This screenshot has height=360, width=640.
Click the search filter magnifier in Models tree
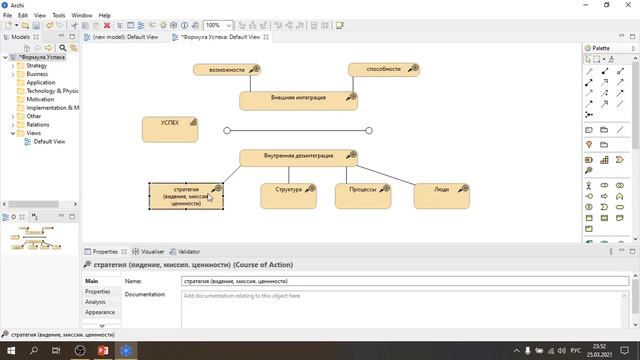click(x=62, y=48)
